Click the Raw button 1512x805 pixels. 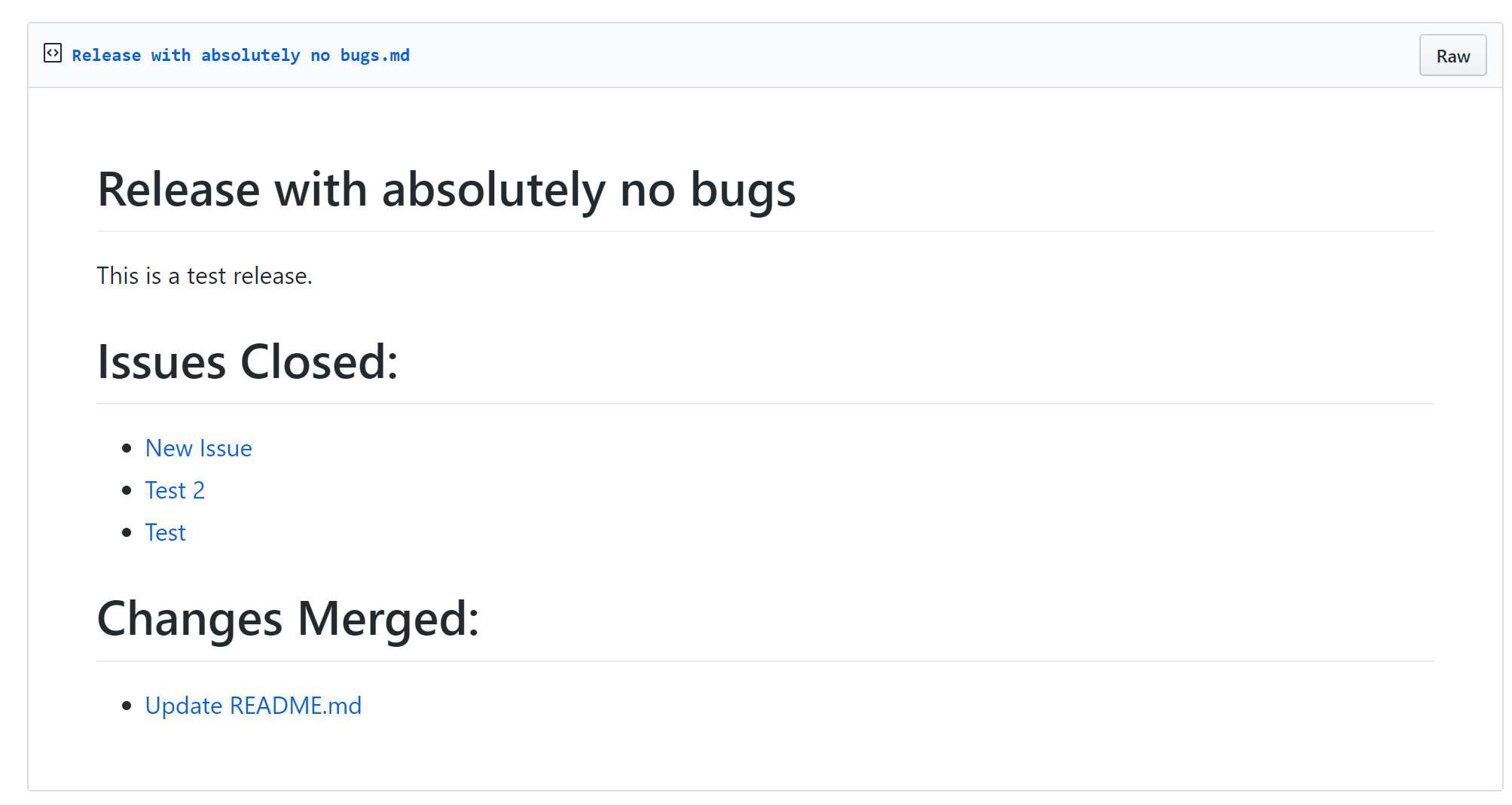tap(1452, 54)
